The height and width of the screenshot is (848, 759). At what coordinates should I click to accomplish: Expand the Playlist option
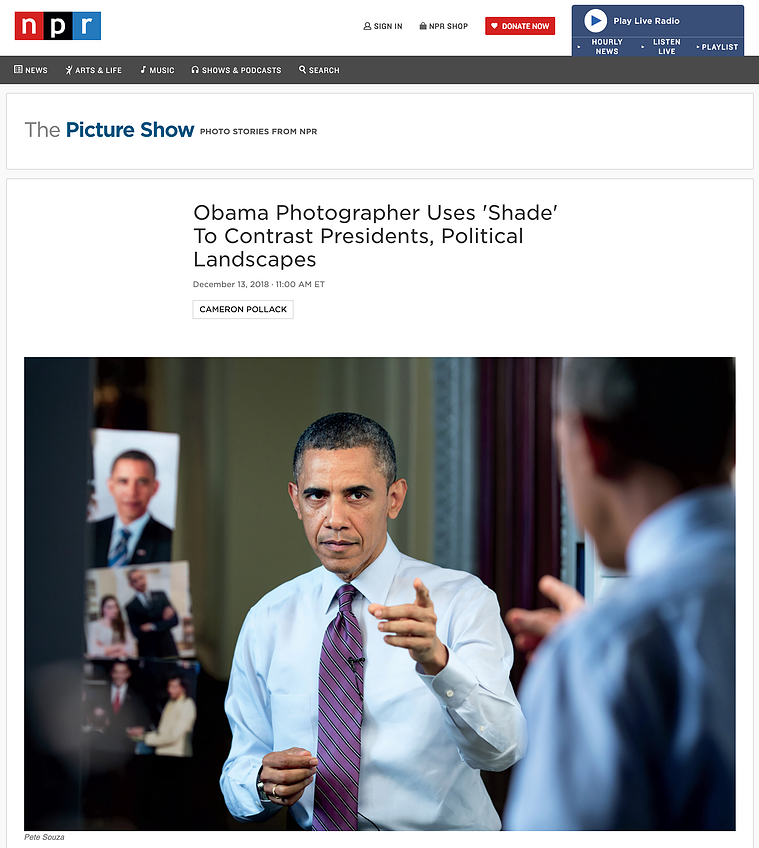coord(717,47)
